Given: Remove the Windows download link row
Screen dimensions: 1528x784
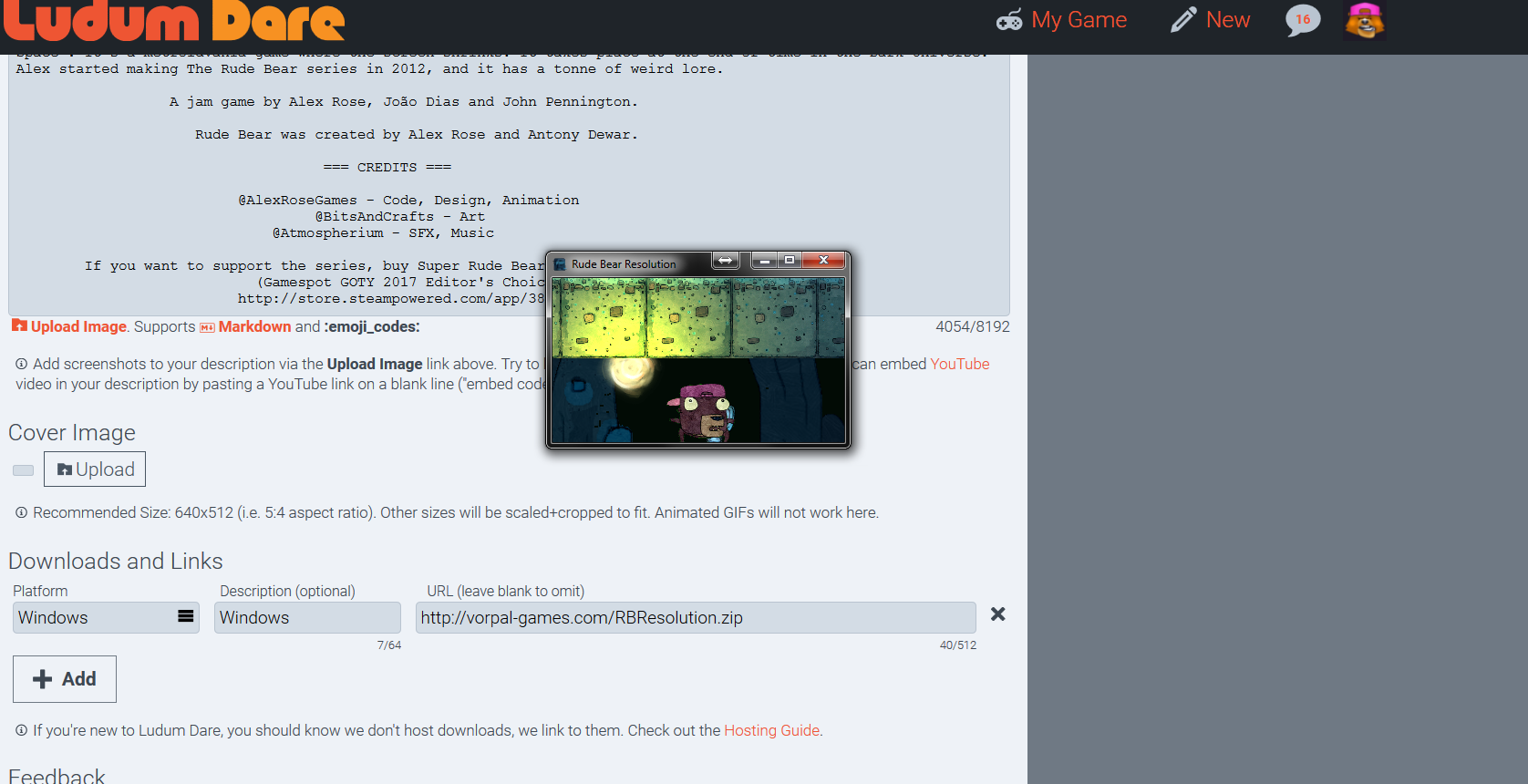Looking at the screenshot, I should 998,614.
